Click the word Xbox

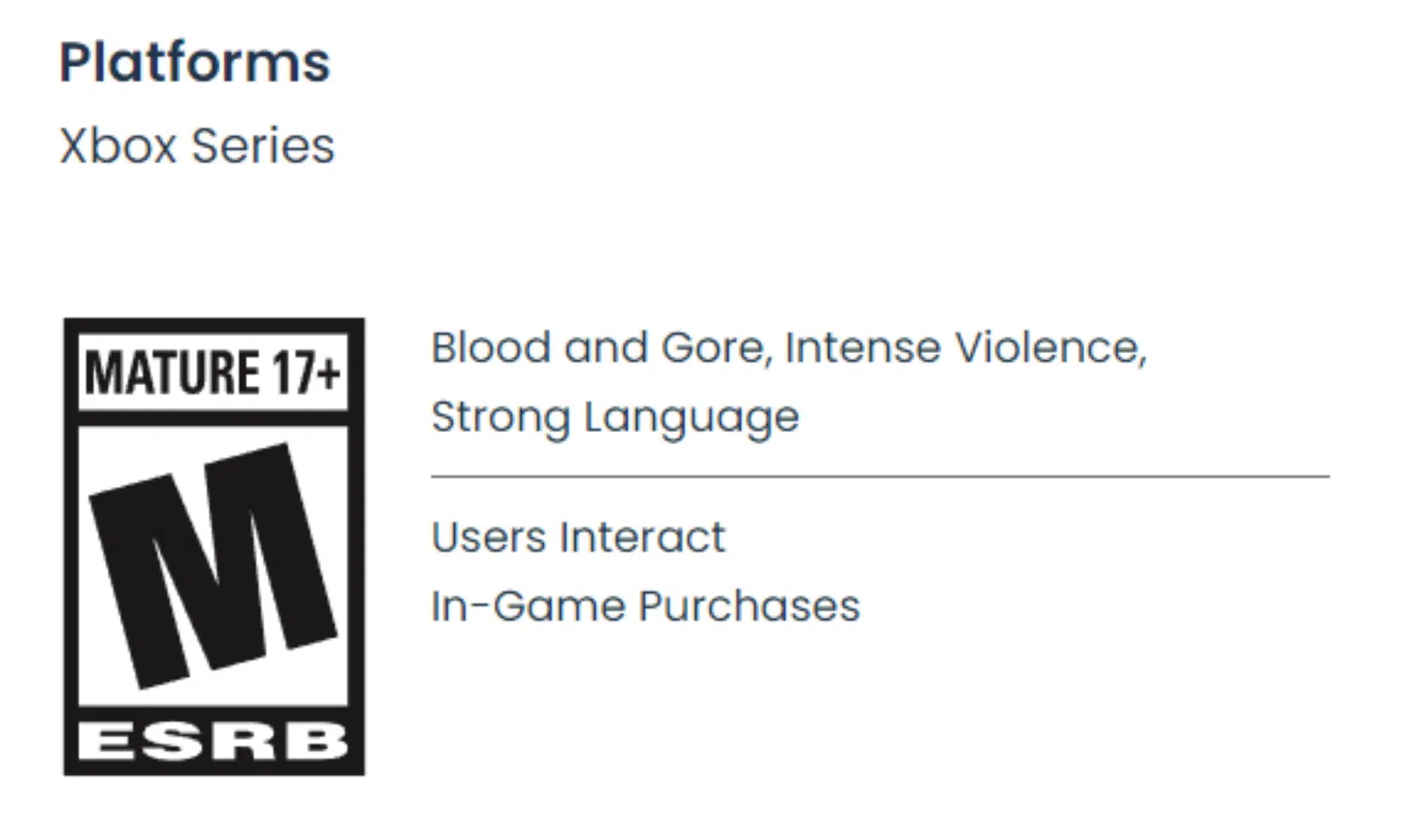(x=118, y=145)
